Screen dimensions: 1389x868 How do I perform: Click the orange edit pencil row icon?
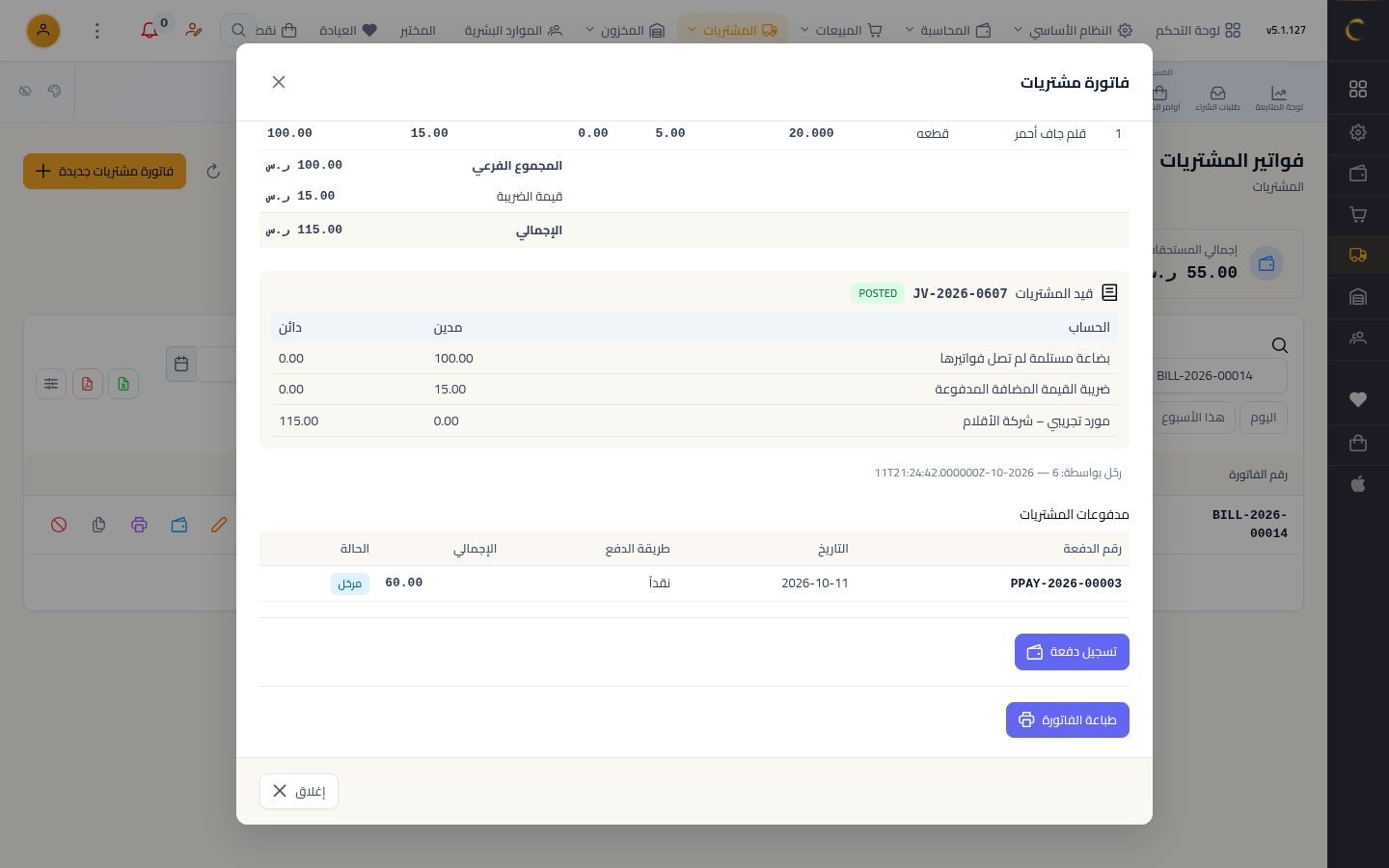click(219, 525)
